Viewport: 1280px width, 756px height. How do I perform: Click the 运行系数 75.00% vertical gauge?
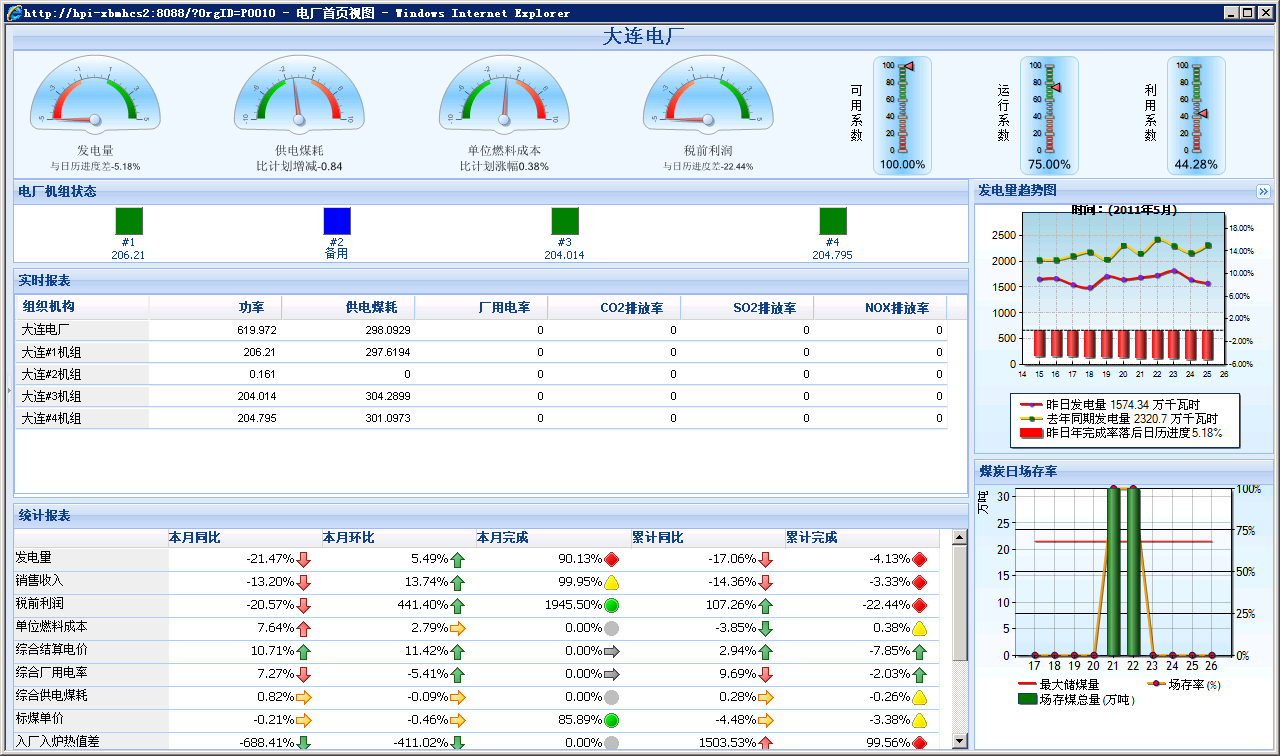[x=1049, y=115]
